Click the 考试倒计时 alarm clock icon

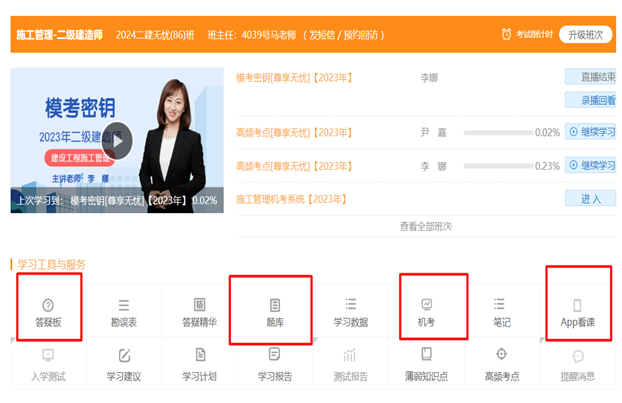pyautogui.click(x=506, y=35)
